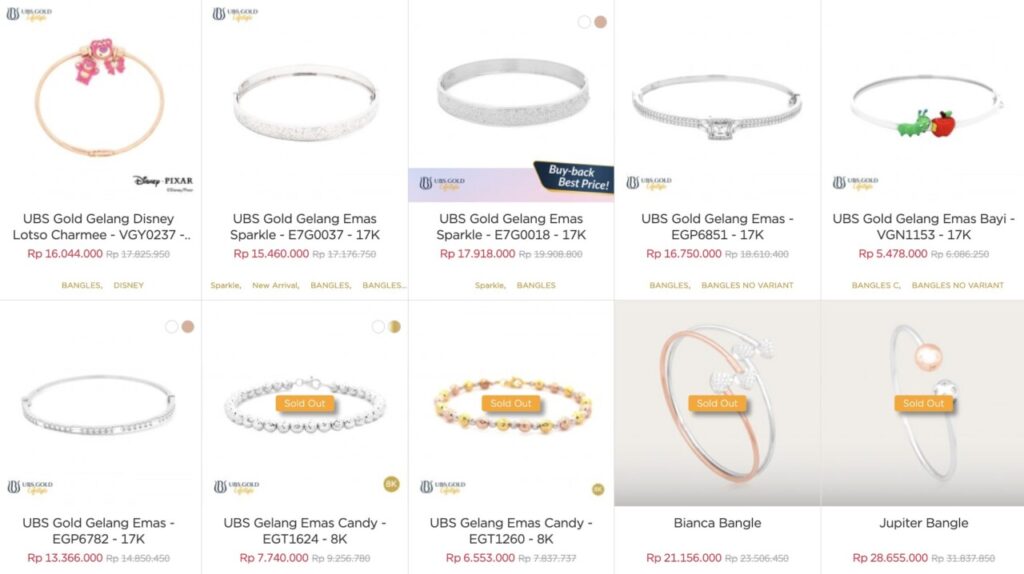Click Disney Pixar logo on Lotso bangle
This screenshot has height=574, width=1024.
163,182
